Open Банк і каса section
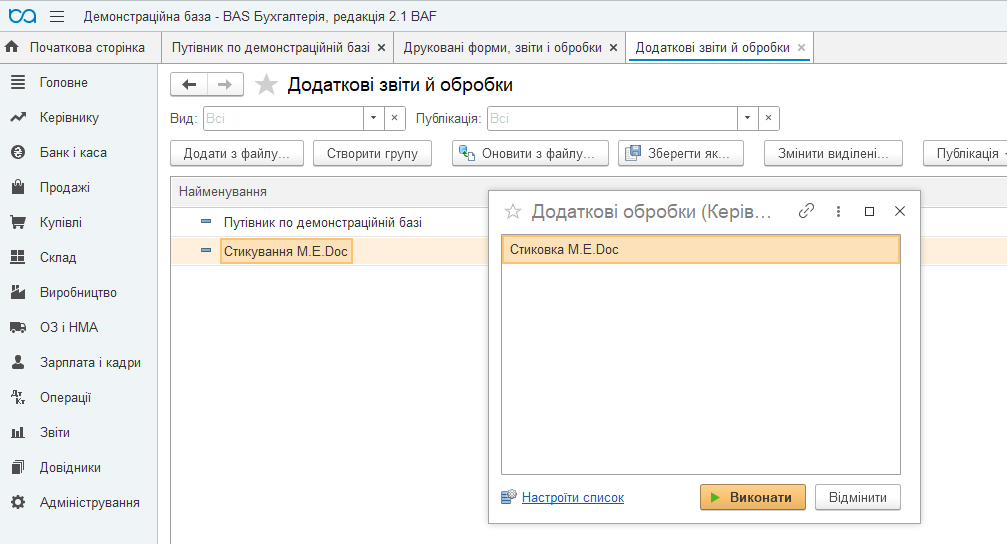The image size is (1007, 544). pyautogui.click(x=72, y=153)
